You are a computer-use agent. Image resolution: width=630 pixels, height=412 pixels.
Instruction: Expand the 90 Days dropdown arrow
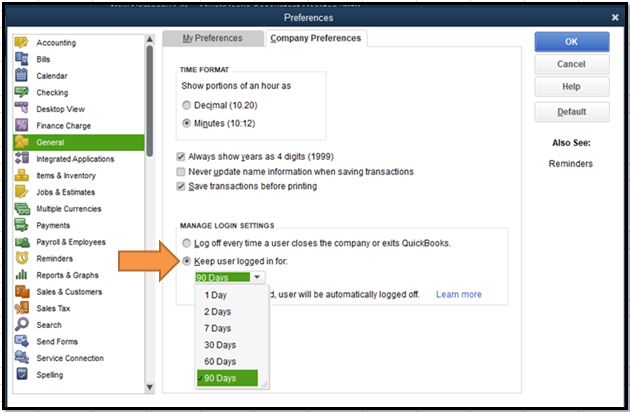click(258, 277)
